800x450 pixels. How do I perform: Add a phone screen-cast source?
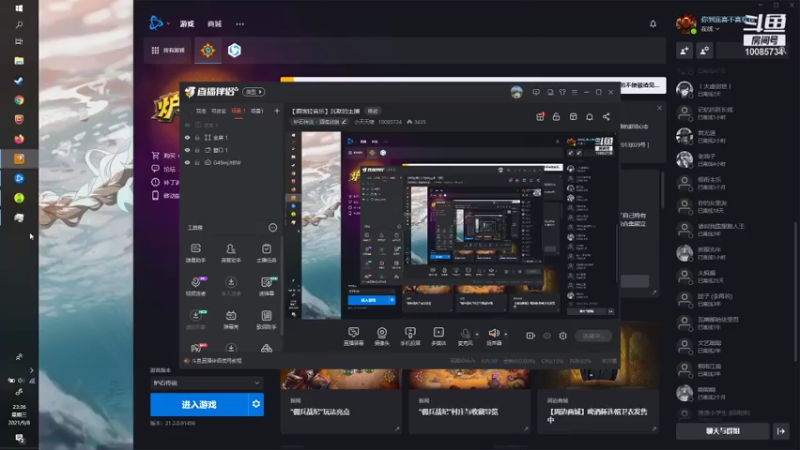[x=410, y=336]
